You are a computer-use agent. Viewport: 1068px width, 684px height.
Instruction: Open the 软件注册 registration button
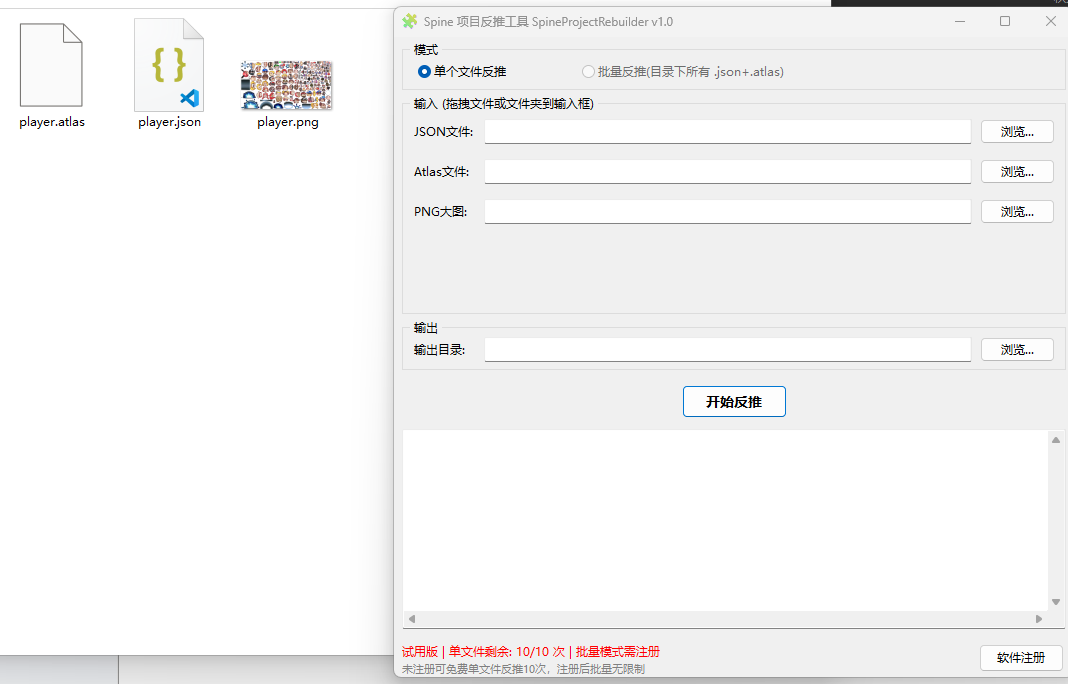point(1020,657)
